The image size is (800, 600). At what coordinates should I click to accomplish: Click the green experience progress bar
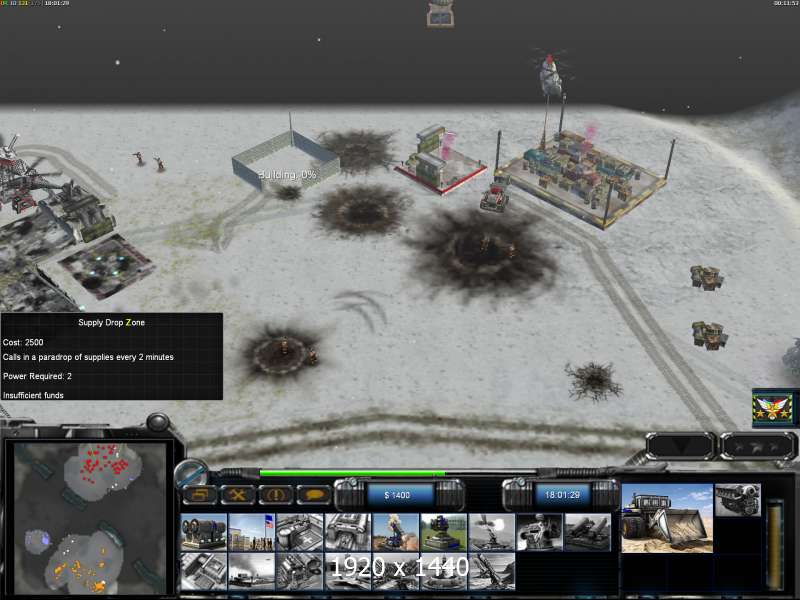point(352,473)
